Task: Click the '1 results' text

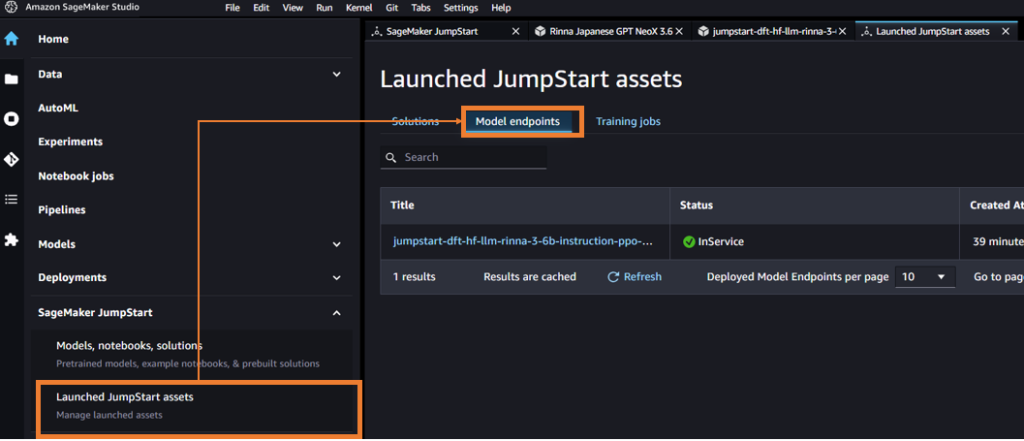Action: (x=414, y=277)
